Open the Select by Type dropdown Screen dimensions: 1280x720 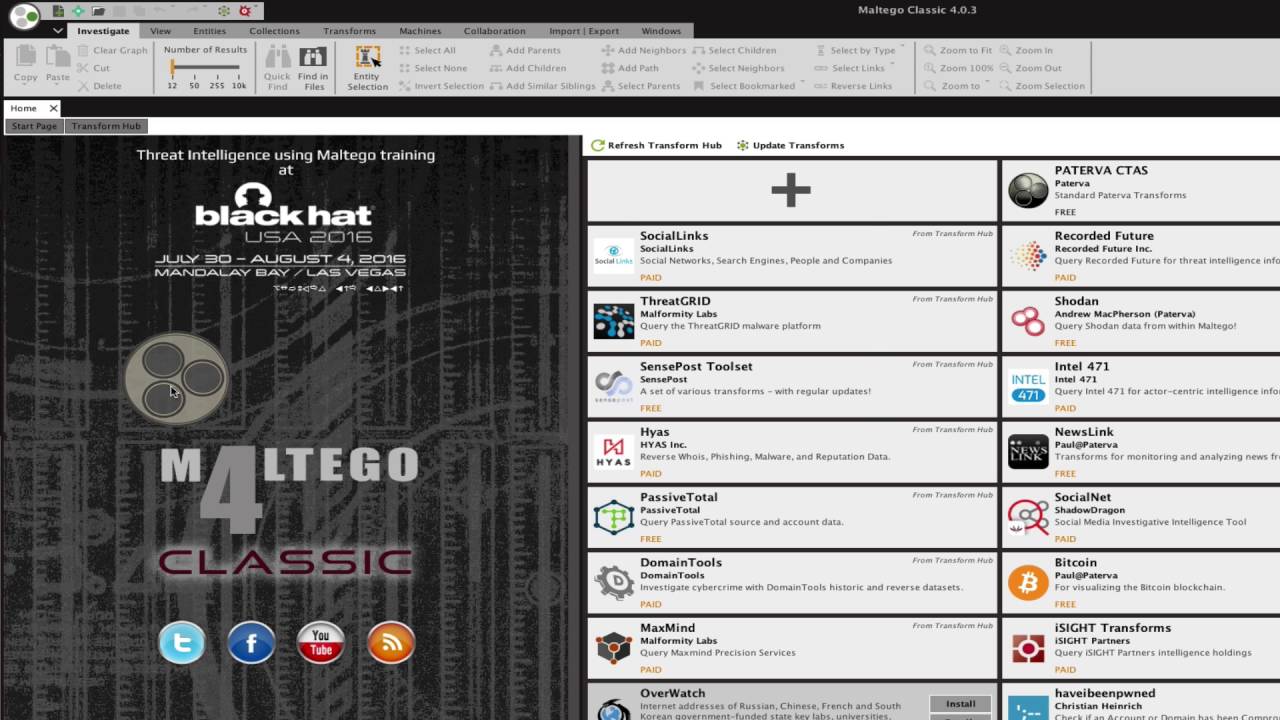[x=860, y=50]
